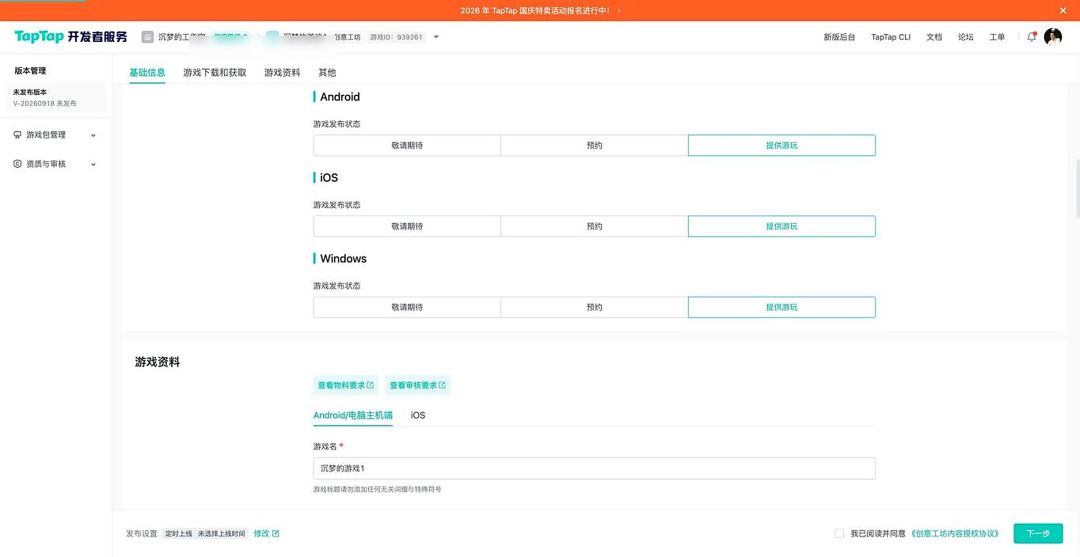Switch to the 其他 tab

327,72
